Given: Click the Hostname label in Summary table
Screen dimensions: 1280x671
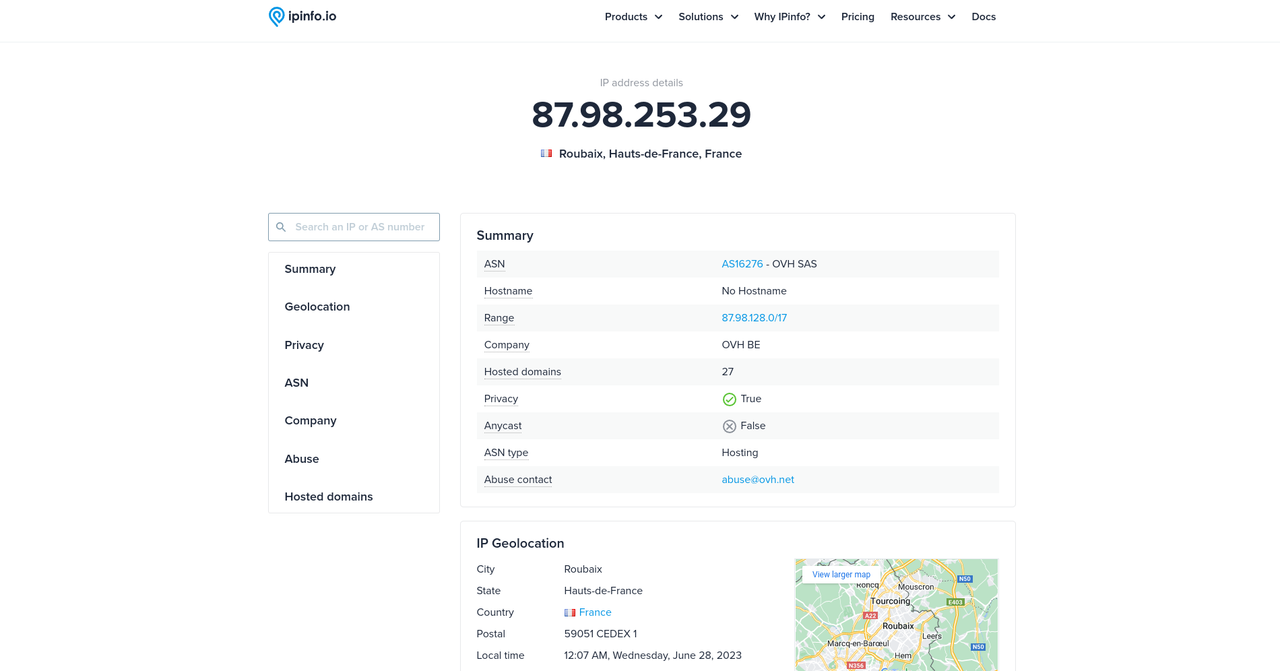Looking at the screenshot, I should point(508,291).
